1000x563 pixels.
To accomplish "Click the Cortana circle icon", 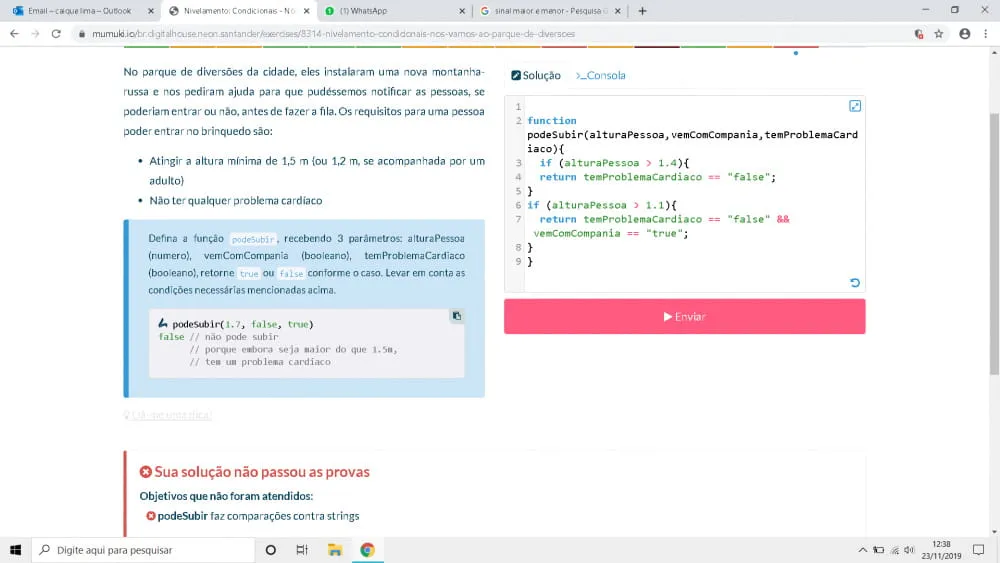I will [x=270, y=550].
